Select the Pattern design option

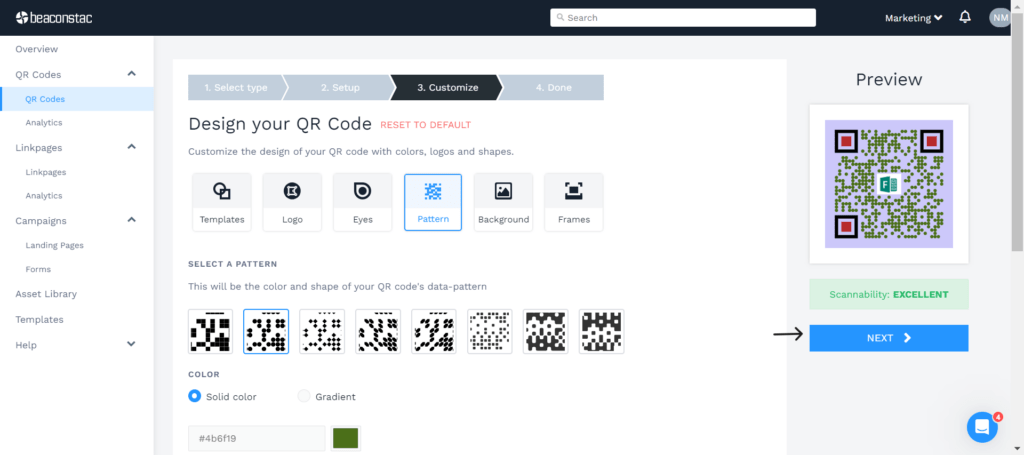coord(433,202)
